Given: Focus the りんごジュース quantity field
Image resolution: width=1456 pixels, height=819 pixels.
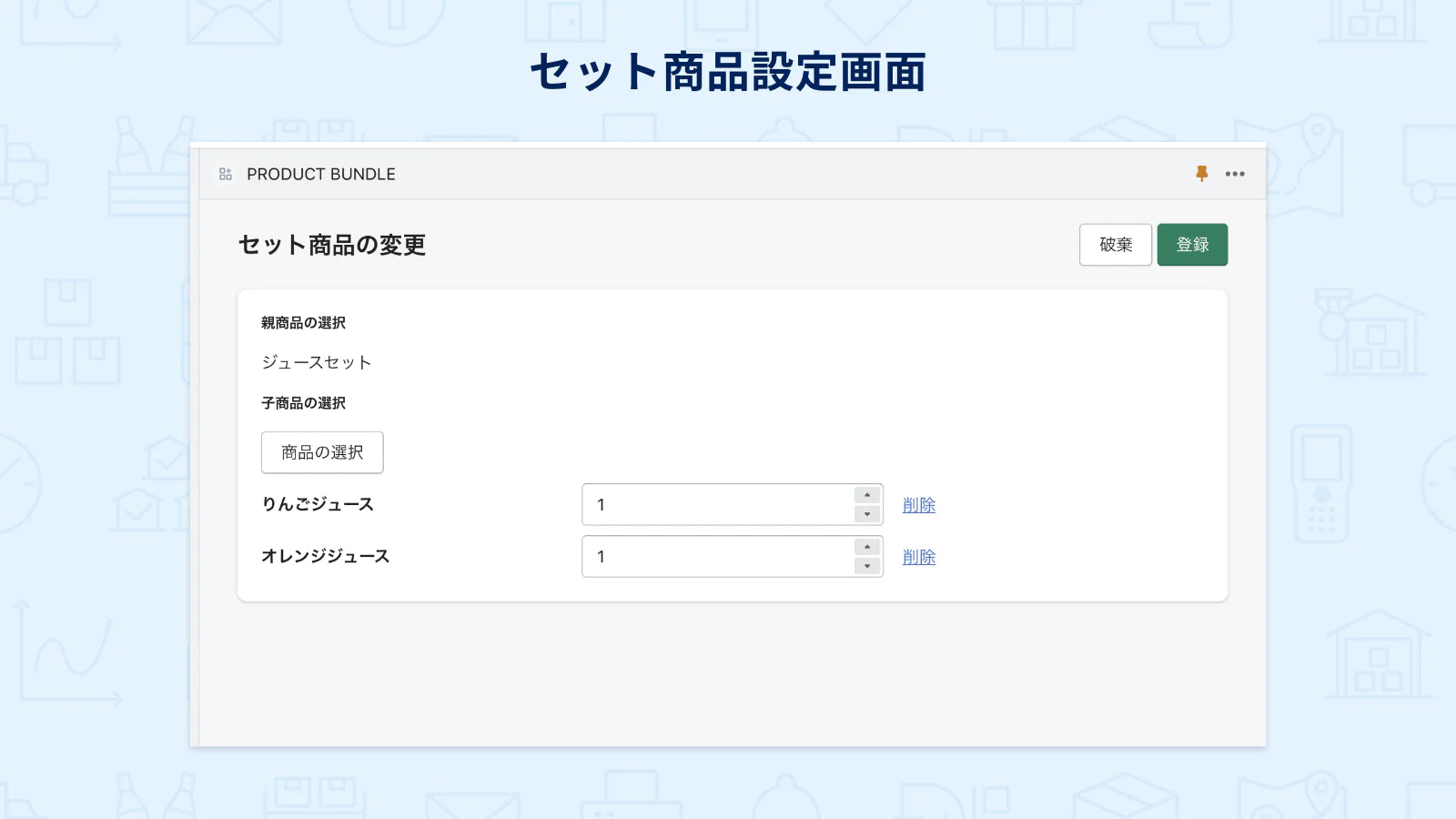Looking at the screenshot, I should pyautogui.click(x=717, y=505).
